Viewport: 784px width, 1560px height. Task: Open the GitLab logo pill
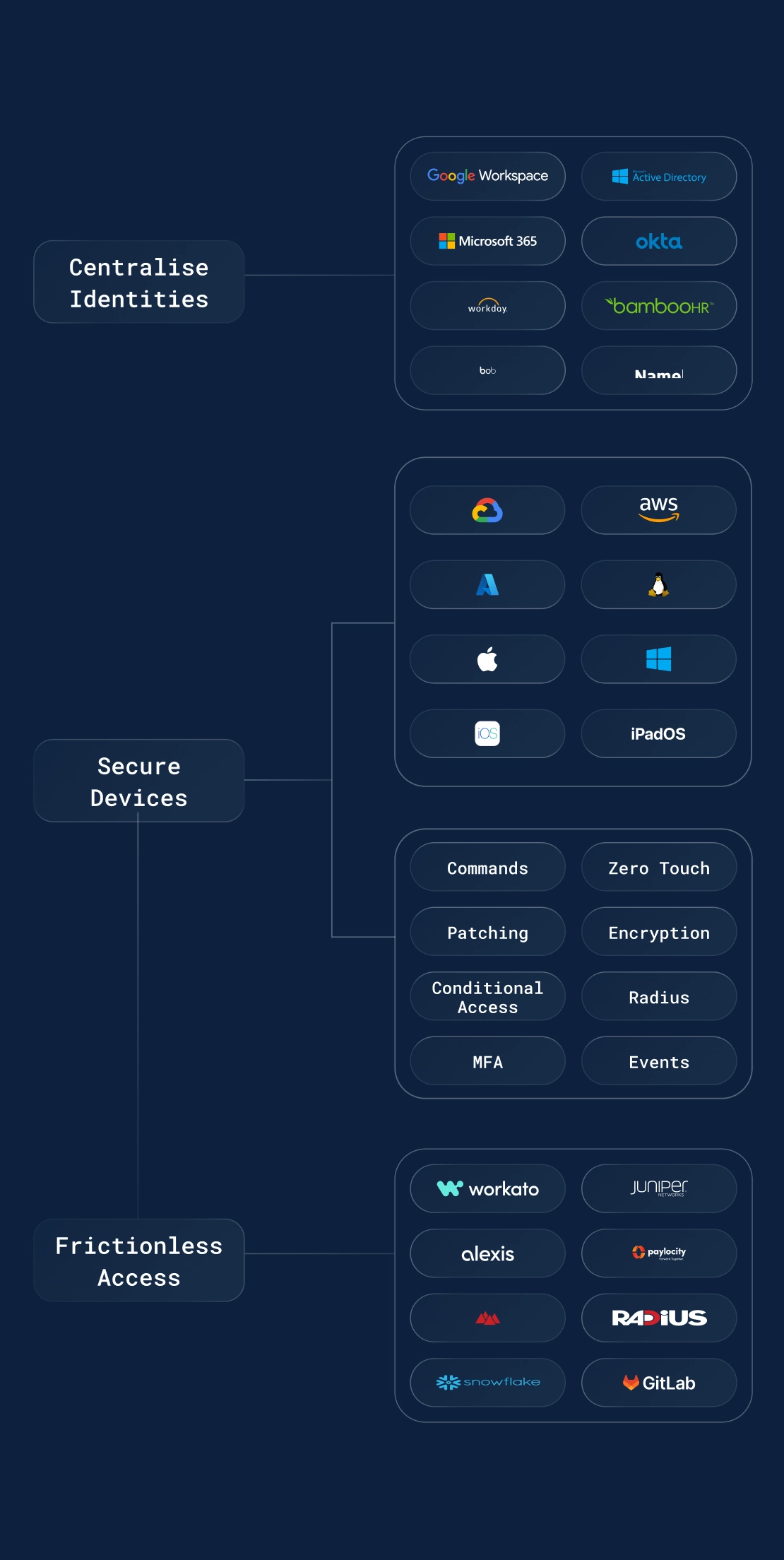tap(659, 1383)
